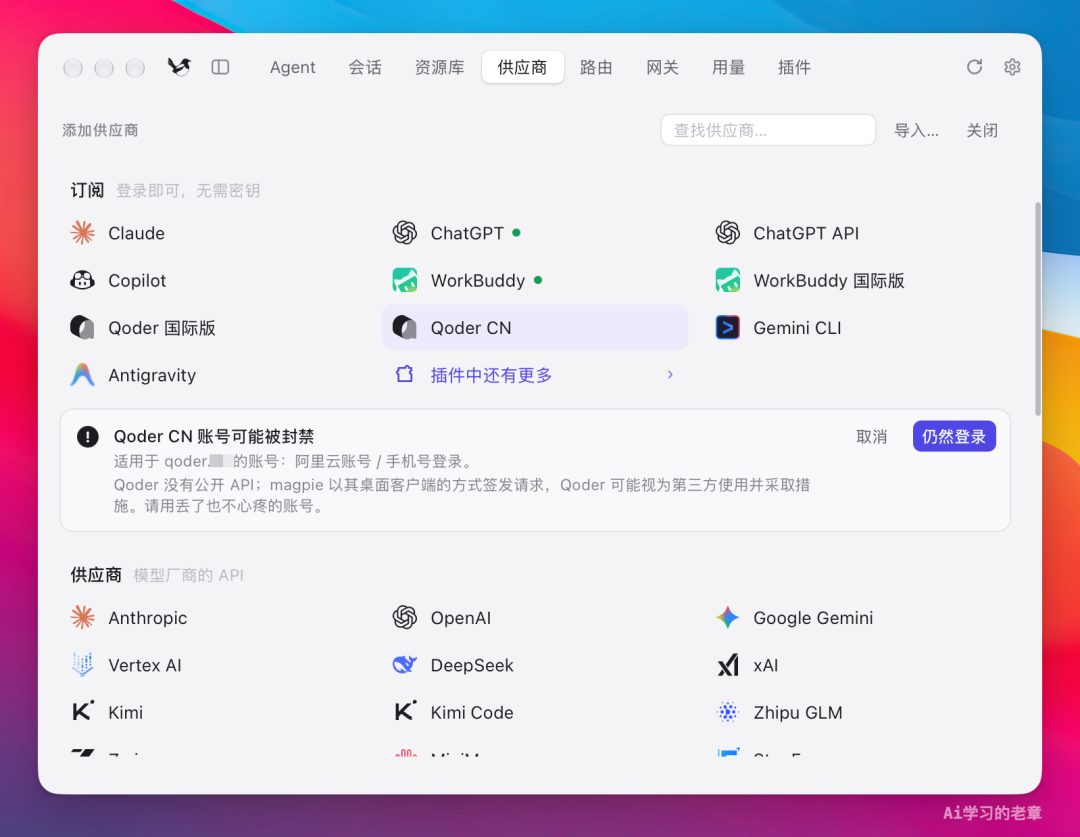Go to the 路由 tab

coord(596,67)
